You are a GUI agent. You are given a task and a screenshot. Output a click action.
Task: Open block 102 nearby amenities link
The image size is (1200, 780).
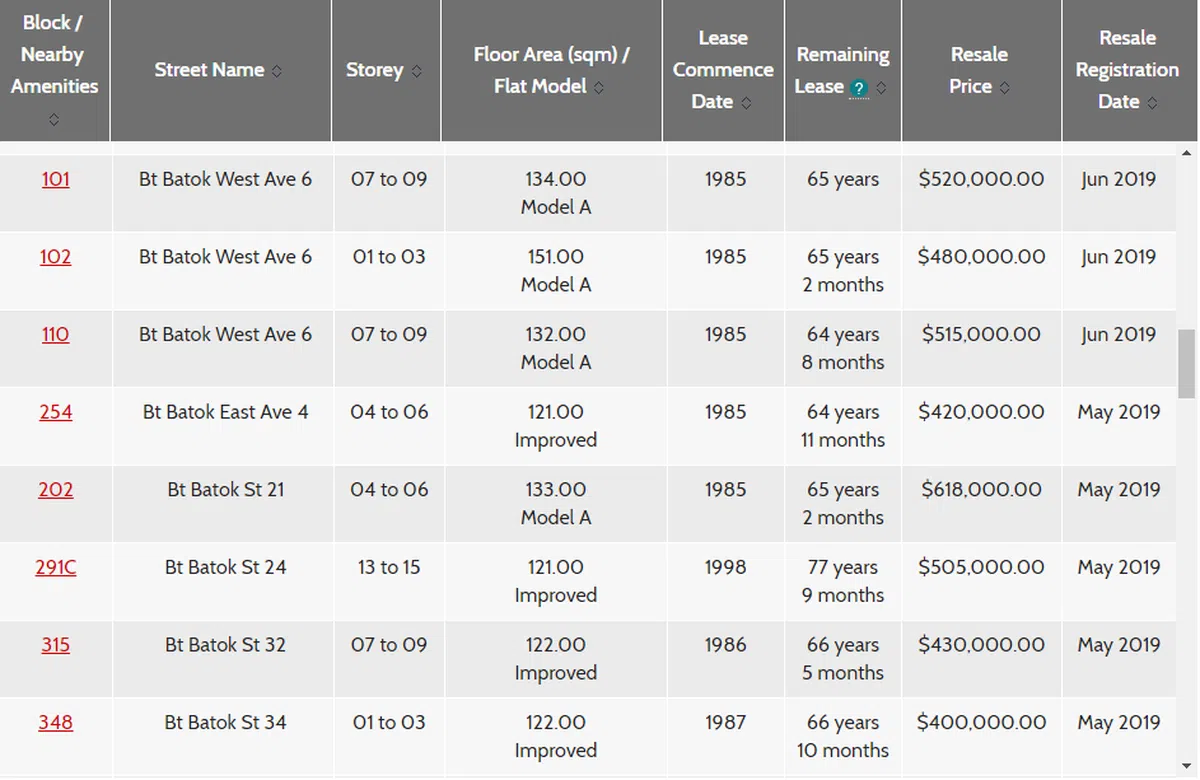56,257
